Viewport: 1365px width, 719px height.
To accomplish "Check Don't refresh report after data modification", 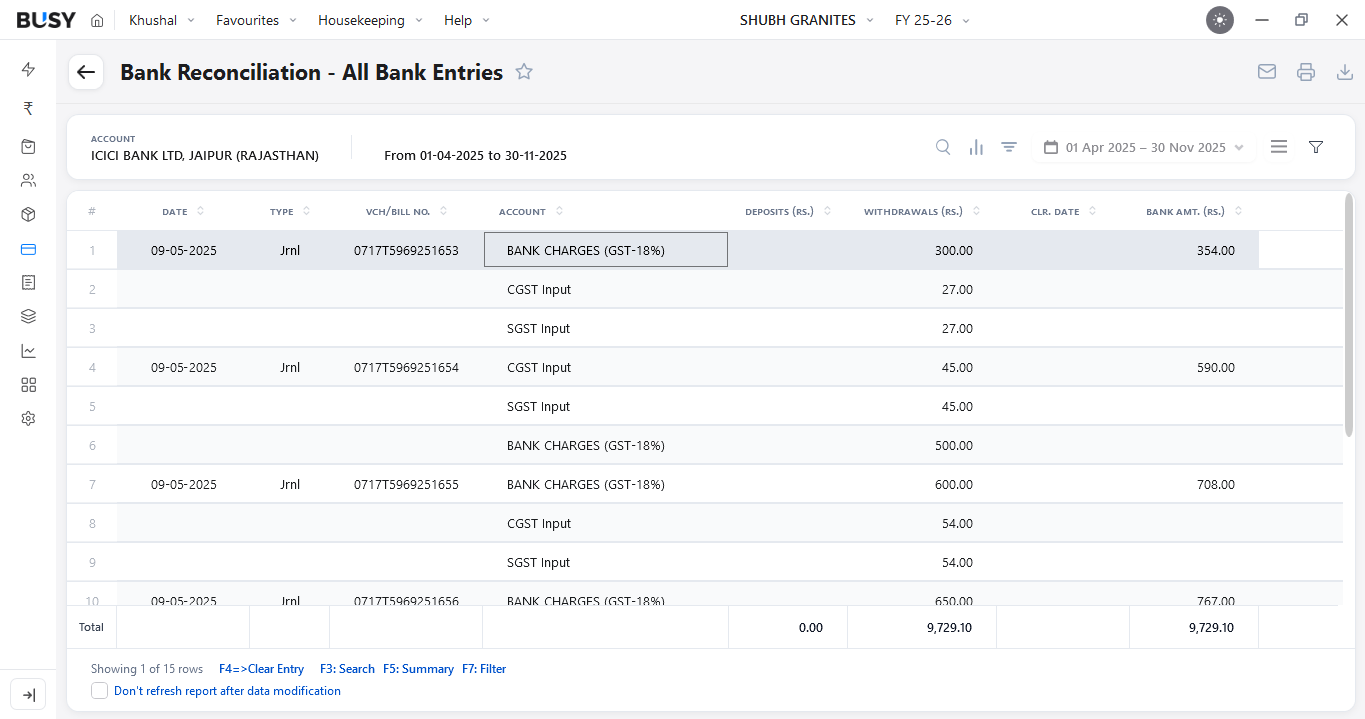I will (100, 691).
